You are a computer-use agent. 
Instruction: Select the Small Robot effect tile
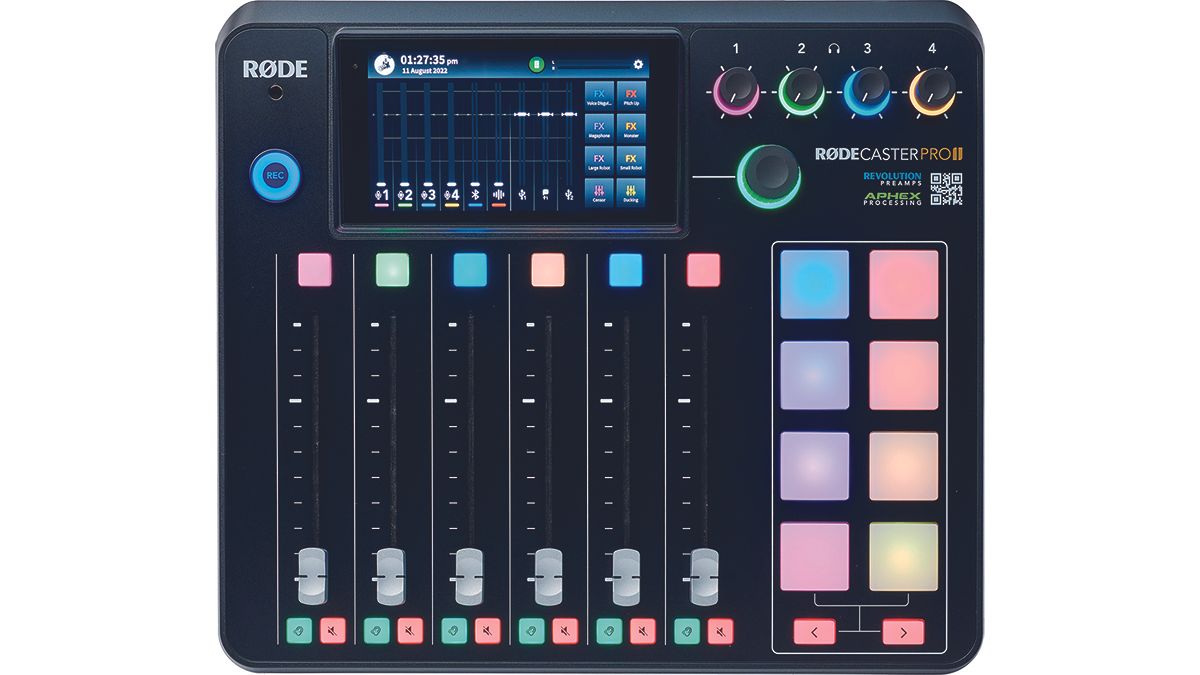630,162
